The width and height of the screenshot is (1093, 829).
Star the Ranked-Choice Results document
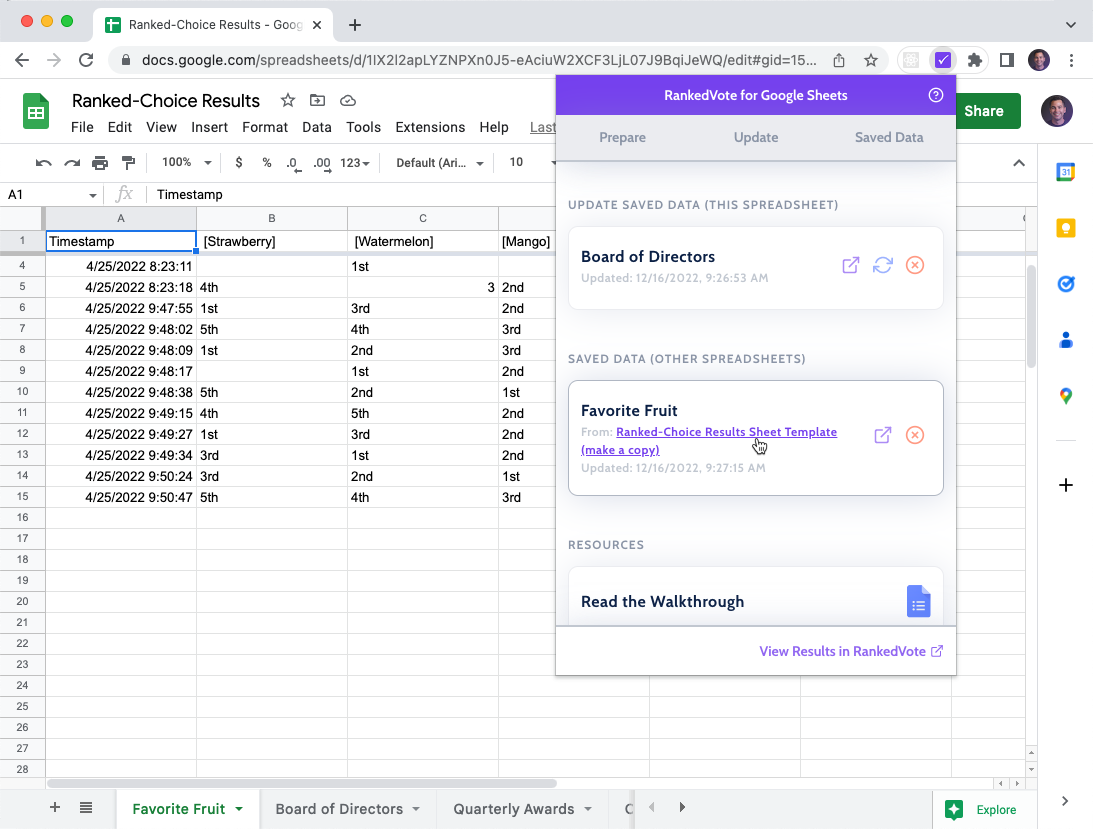pos(287,100)
